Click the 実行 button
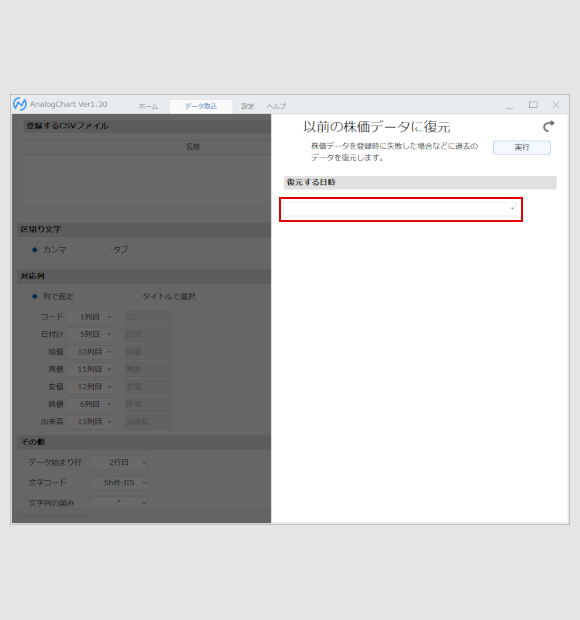The width and height of the screenshot is (580, 620). pos(521,147)
